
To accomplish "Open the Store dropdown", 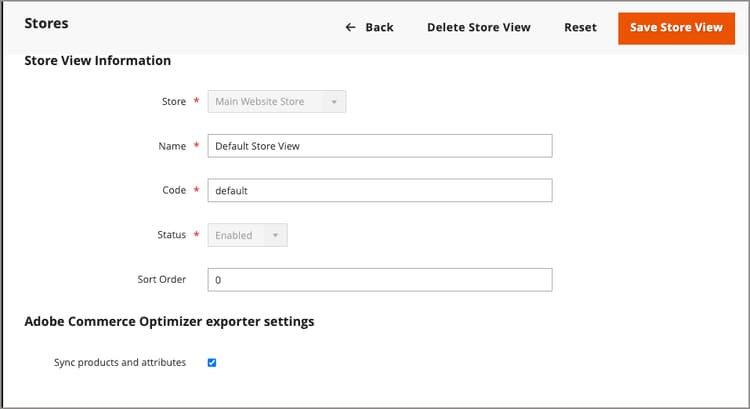I will [277, 101].
